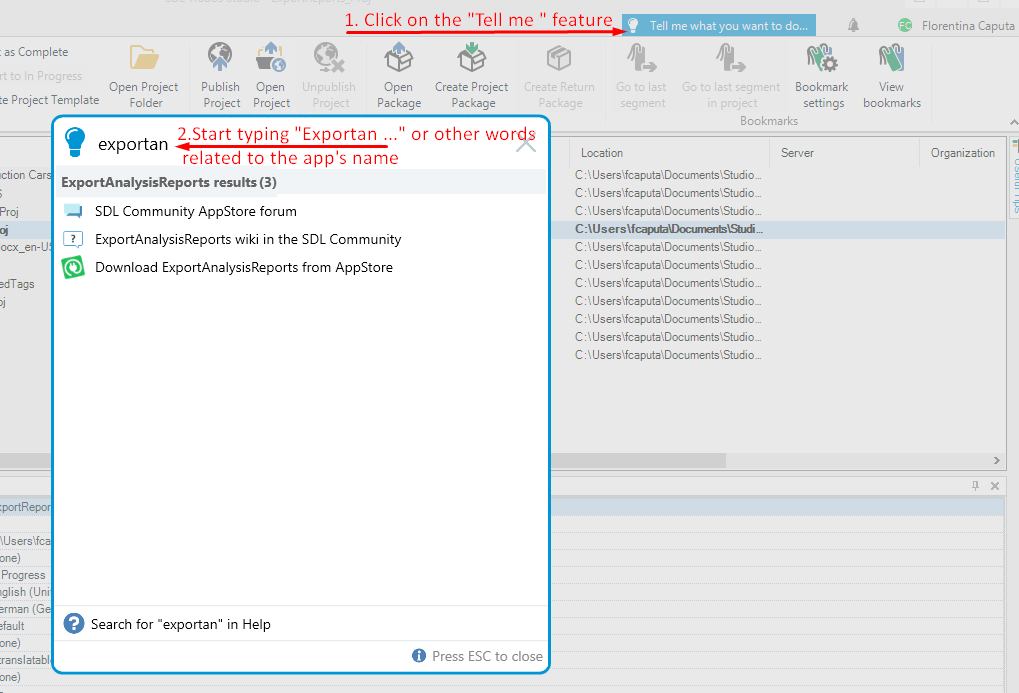Click the Tell me what you want box

point(719,25)
